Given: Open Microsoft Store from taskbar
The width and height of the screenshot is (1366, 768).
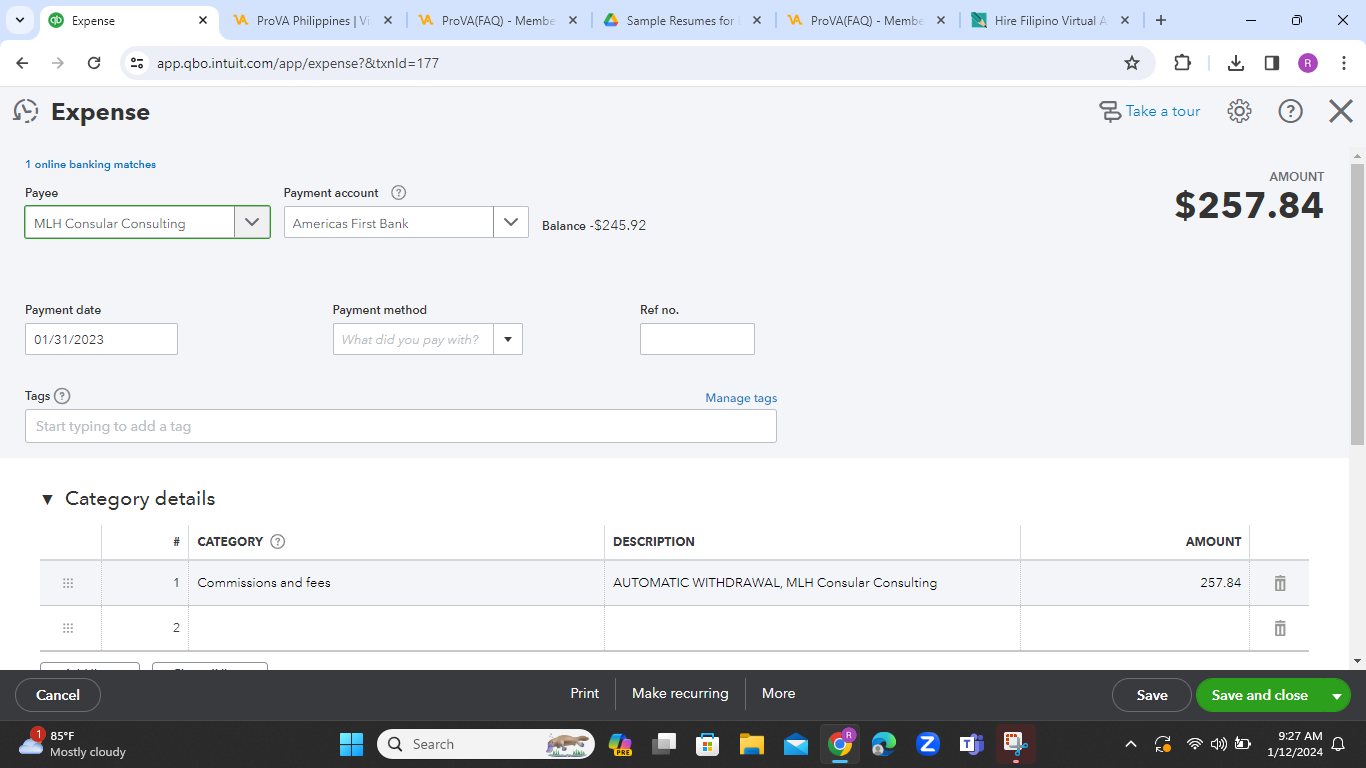Looking at the screenshot, I should pyautogui.click(x=708, y=744).
